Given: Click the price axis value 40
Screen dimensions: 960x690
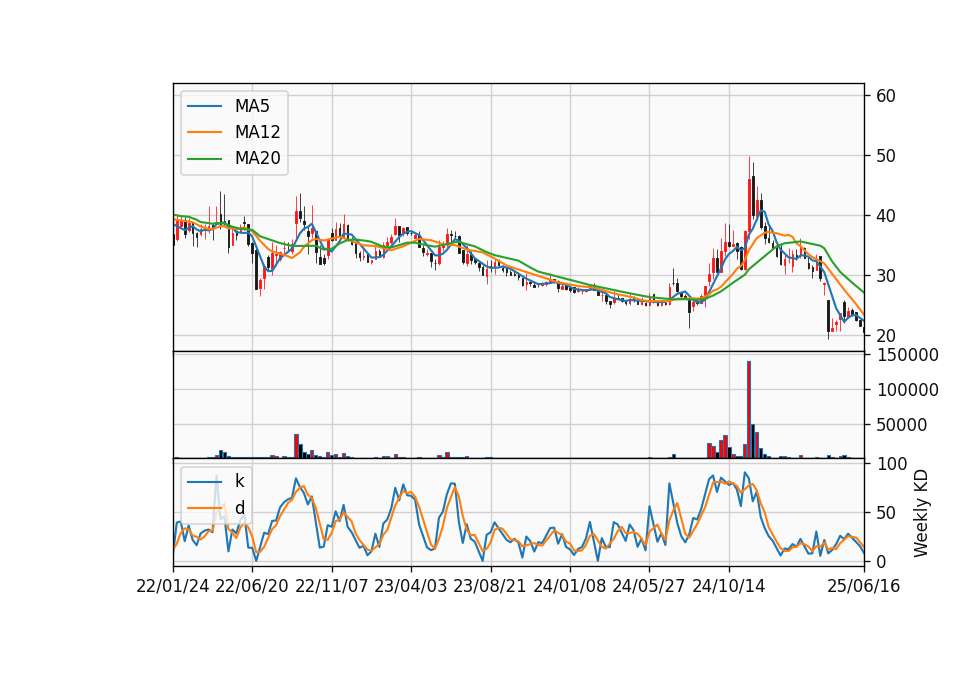Looking at the screenshot, I should click(886, 216).
